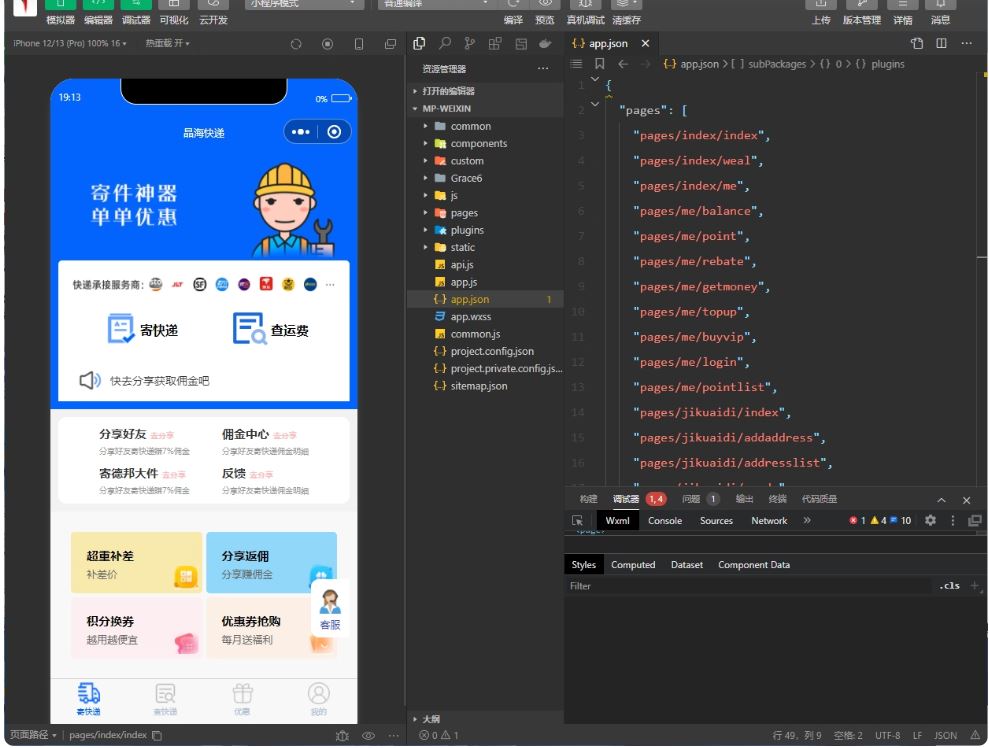Click the 客服 customer service floating icon

click(x=329, y=609)
